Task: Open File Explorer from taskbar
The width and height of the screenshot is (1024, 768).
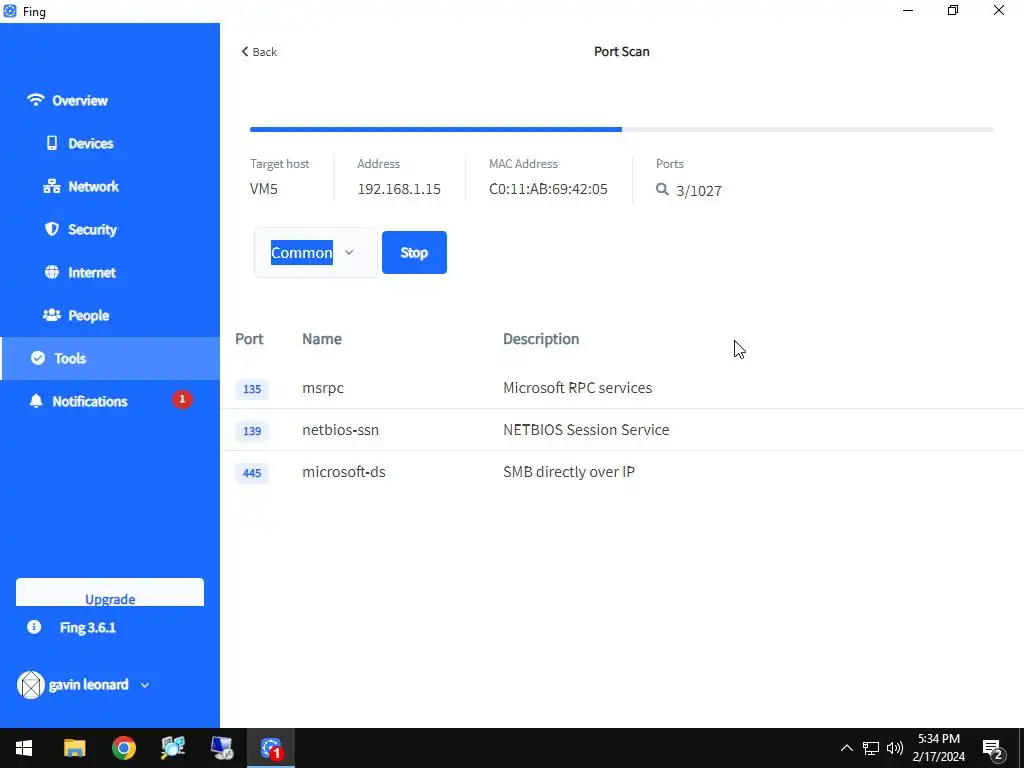Action: tap(74, 748)
